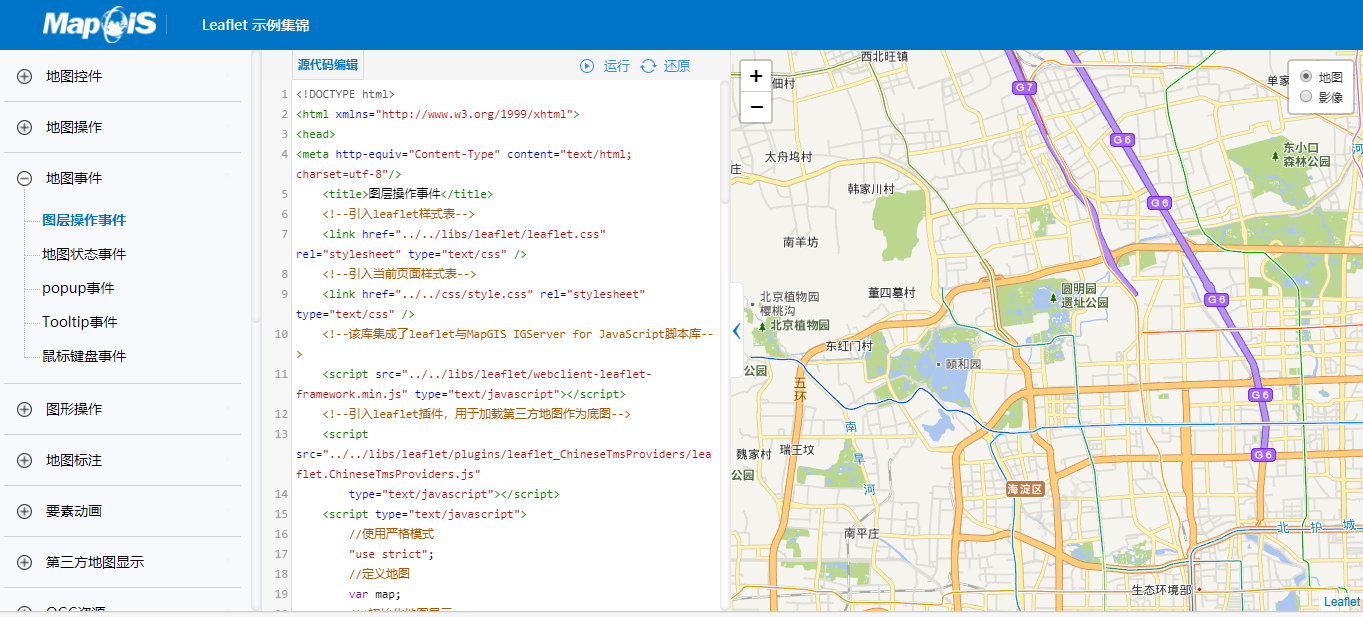
Task: Click the G7 highway shield marker
Action: point(1024,88)
